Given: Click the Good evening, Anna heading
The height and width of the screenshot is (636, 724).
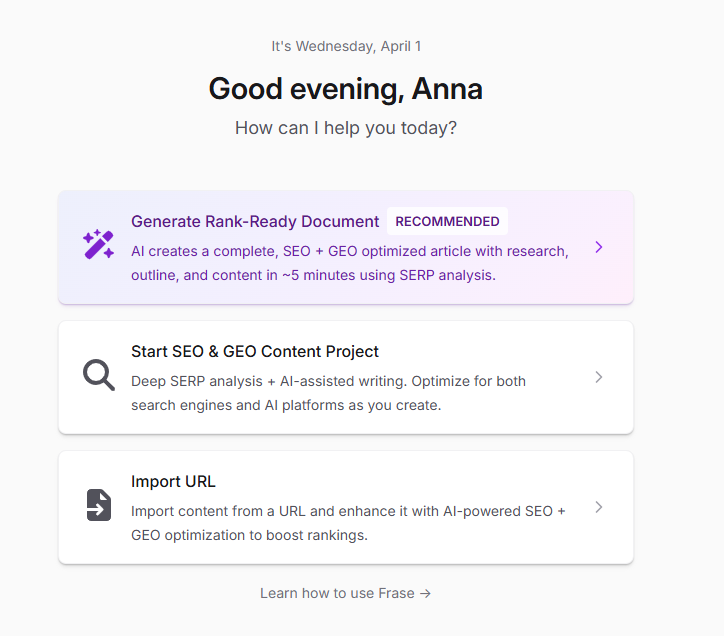Looking at the screenshot, I should pos(345,89).
